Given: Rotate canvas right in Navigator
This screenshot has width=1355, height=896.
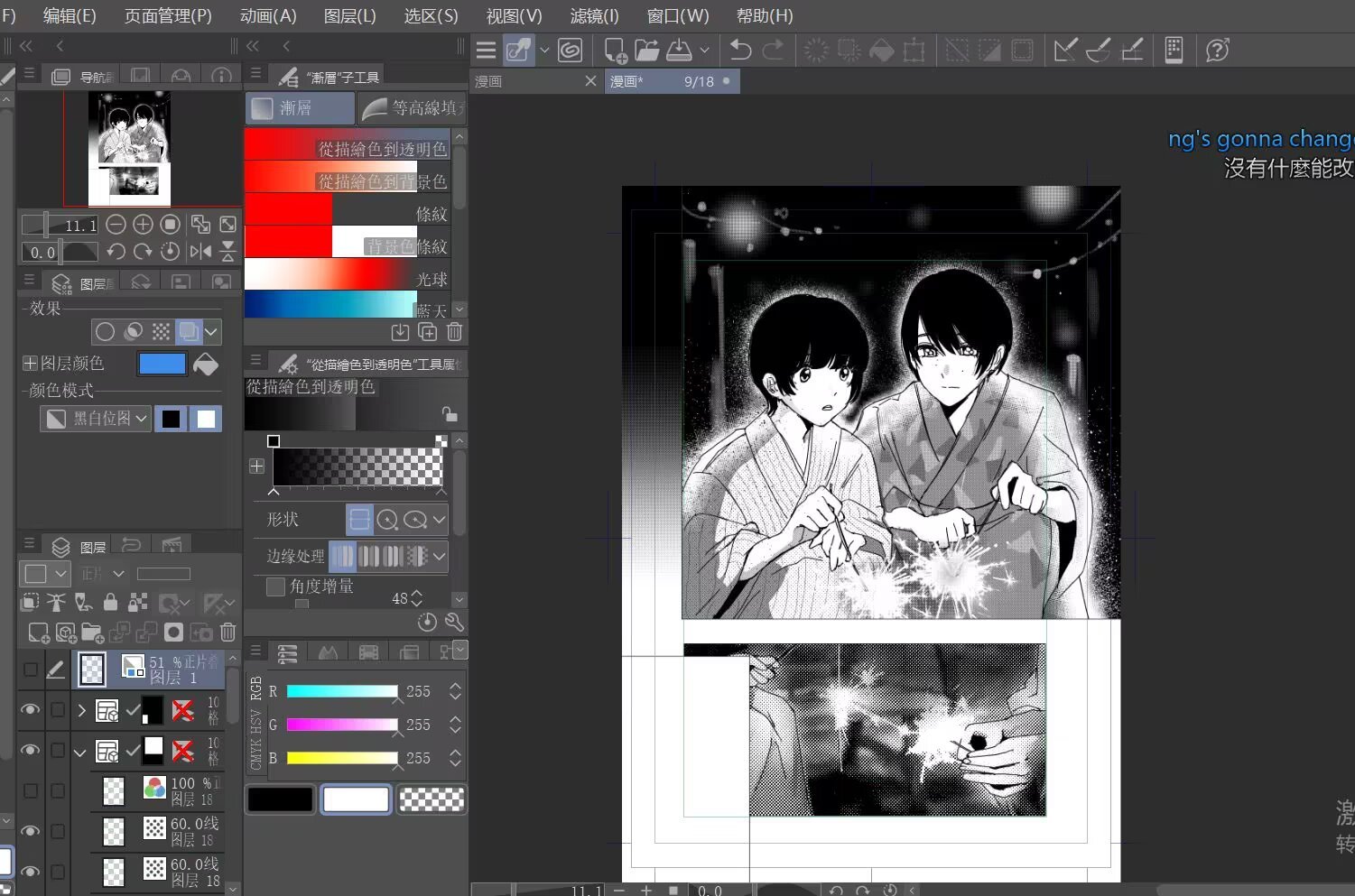Looking at the screenshot, I should click(143, 251).
